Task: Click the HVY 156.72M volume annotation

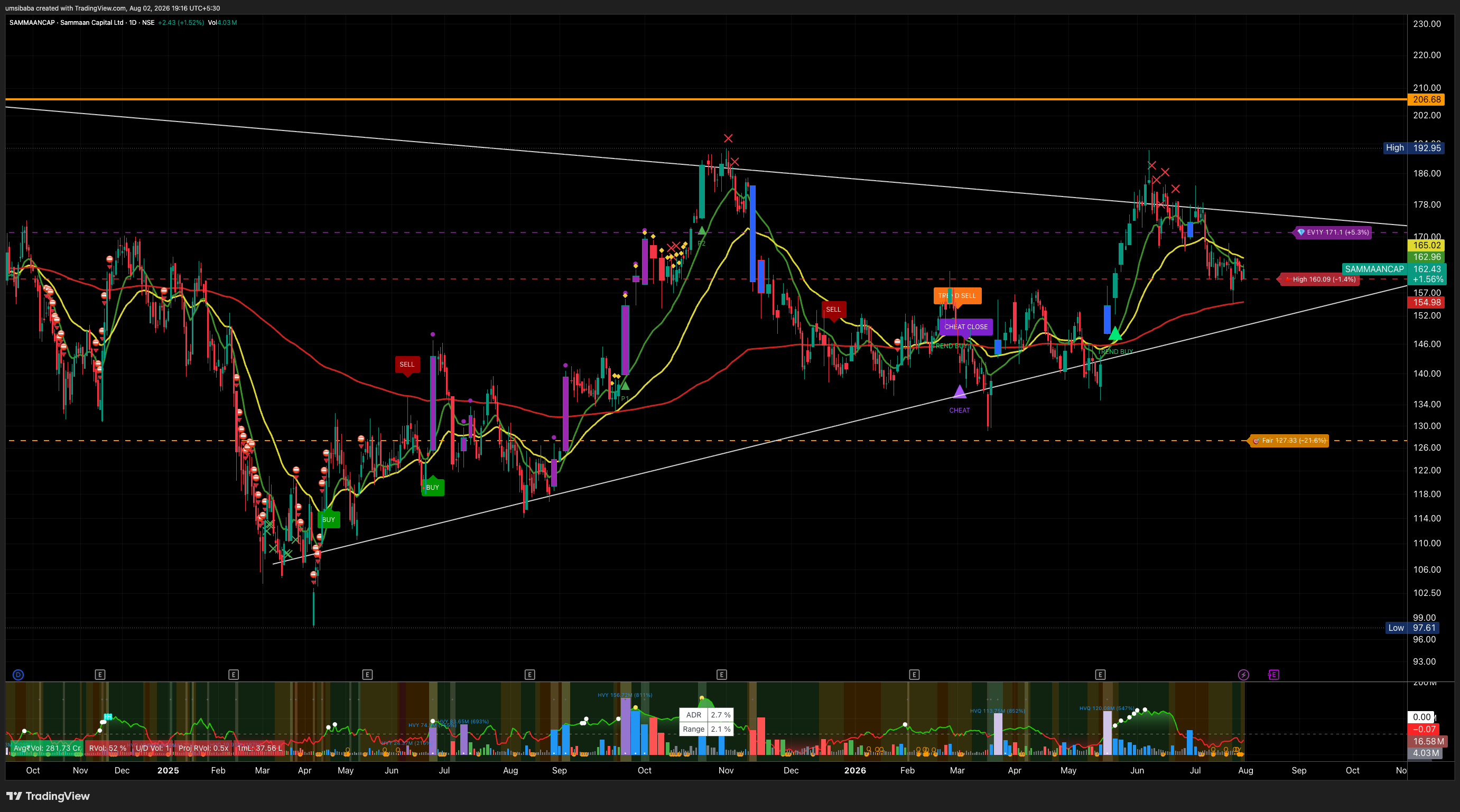Action: pos(625,695)
